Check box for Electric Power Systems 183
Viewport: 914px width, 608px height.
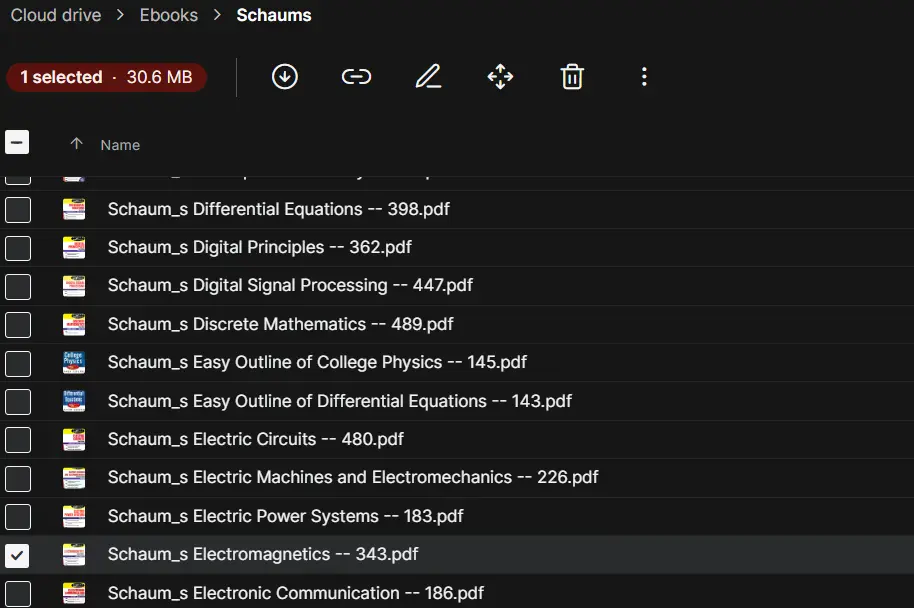pos(18,517)
